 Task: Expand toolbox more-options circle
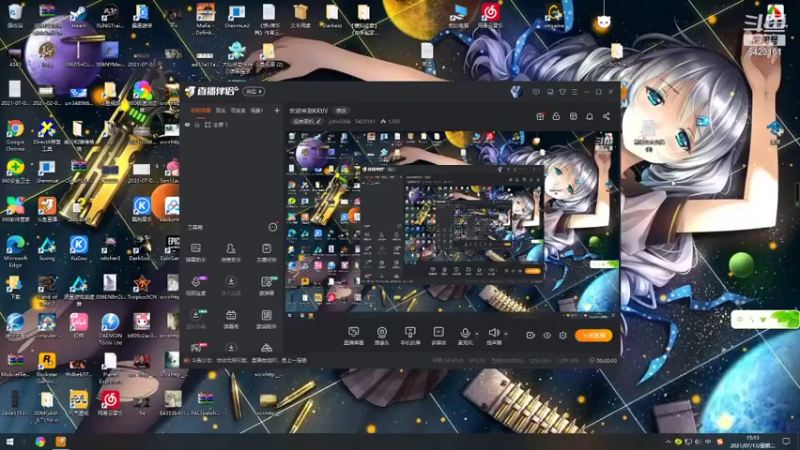click(272, 227)
